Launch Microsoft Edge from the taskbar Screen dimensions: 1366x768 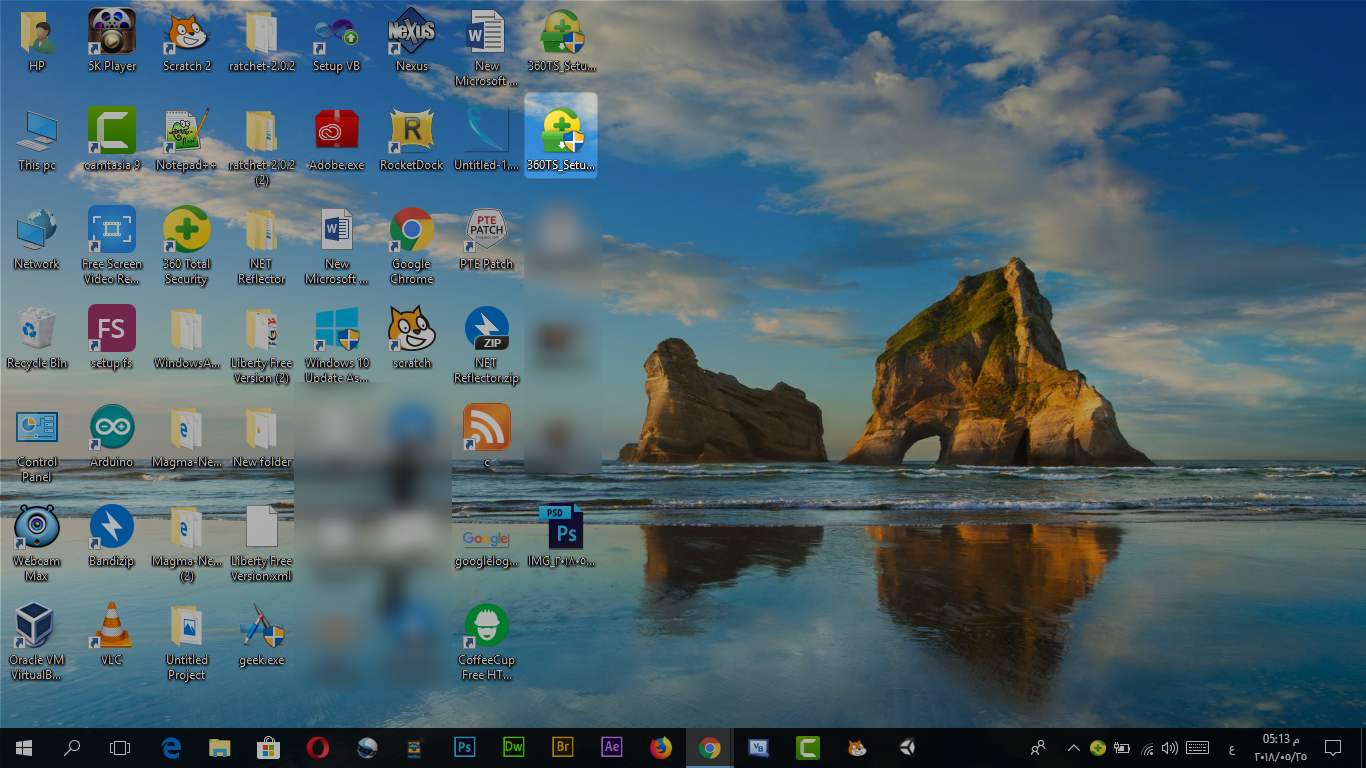[x=171, y=747]
